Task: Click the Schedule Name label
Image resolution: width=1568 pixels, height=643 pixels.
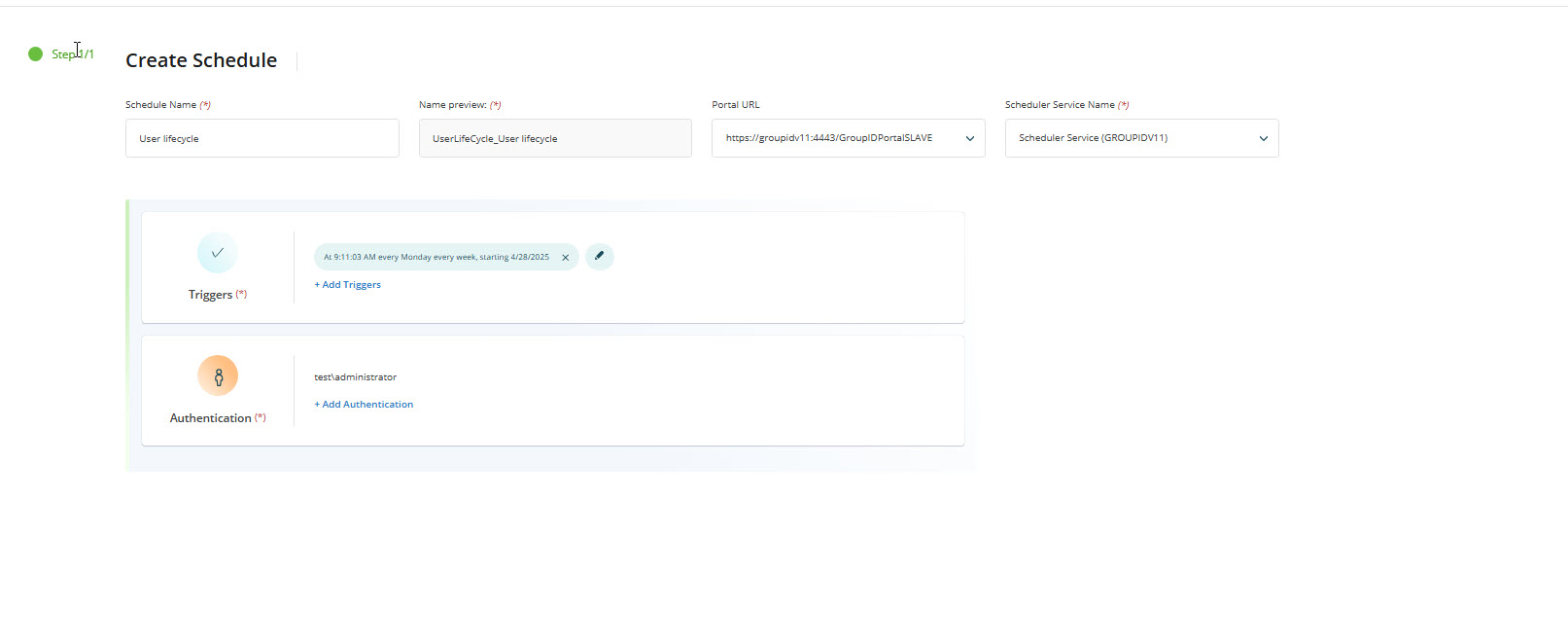Action: 167,105
